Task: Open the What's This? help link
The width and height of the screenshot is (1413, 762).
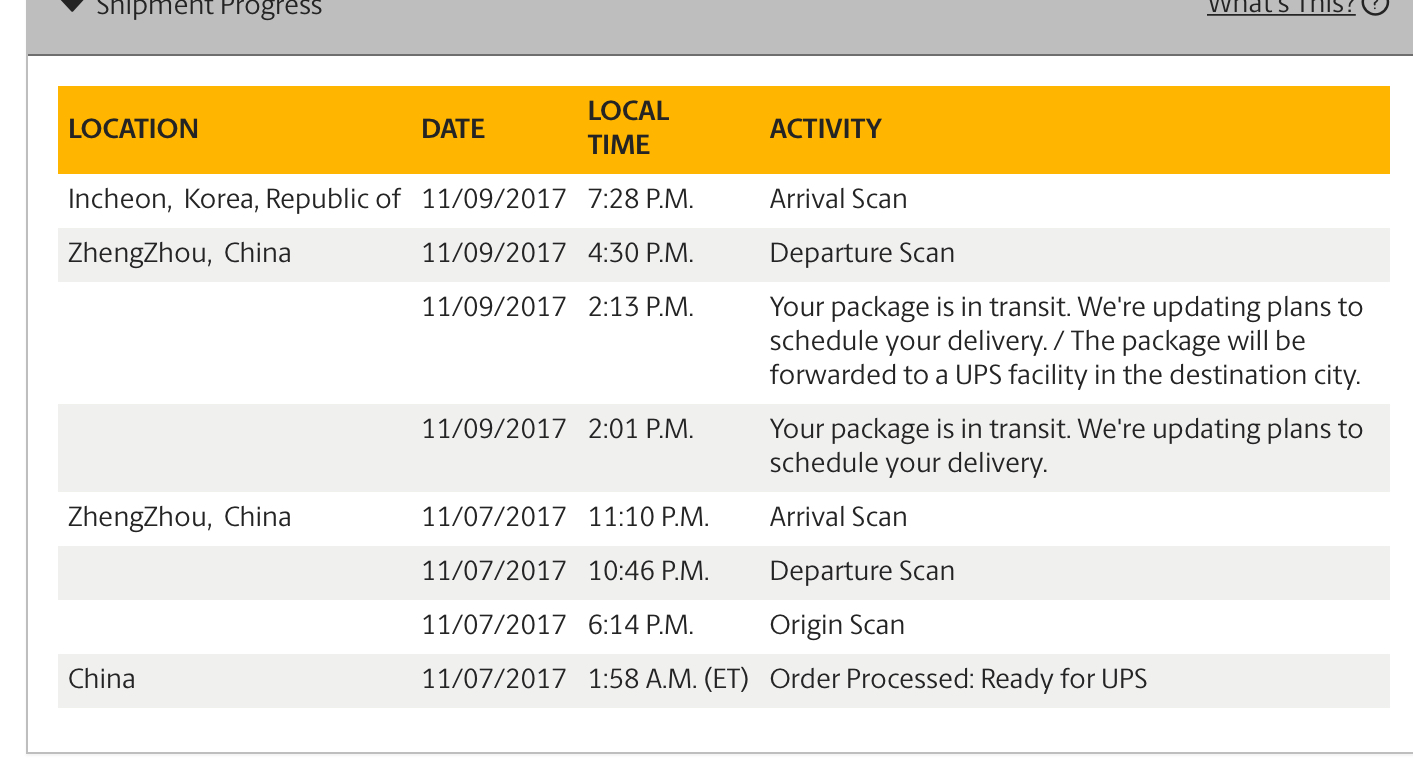Action: (x=1281, y=6)
